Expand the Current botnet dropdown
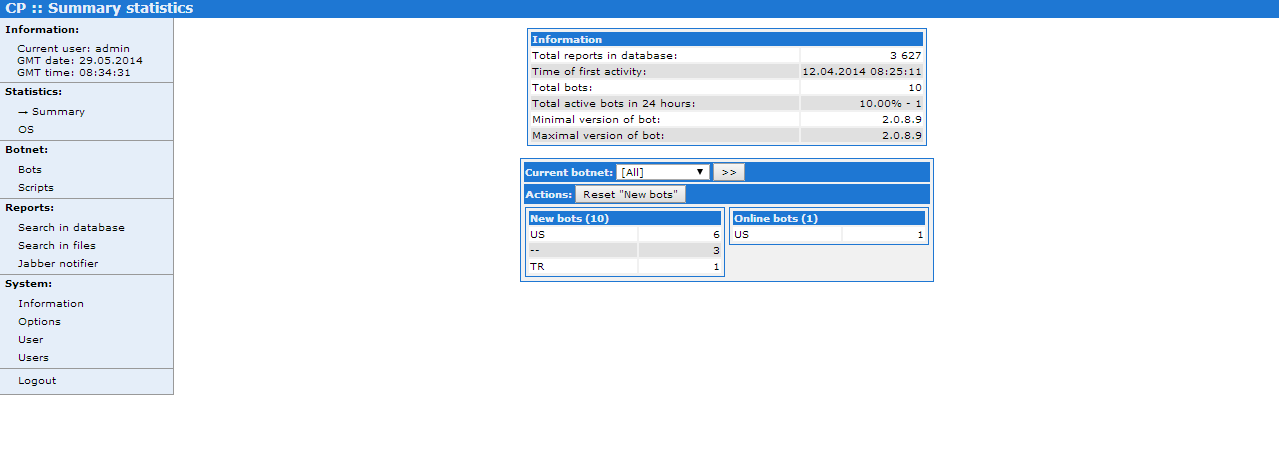1279x467 pixels. [663, 172]
